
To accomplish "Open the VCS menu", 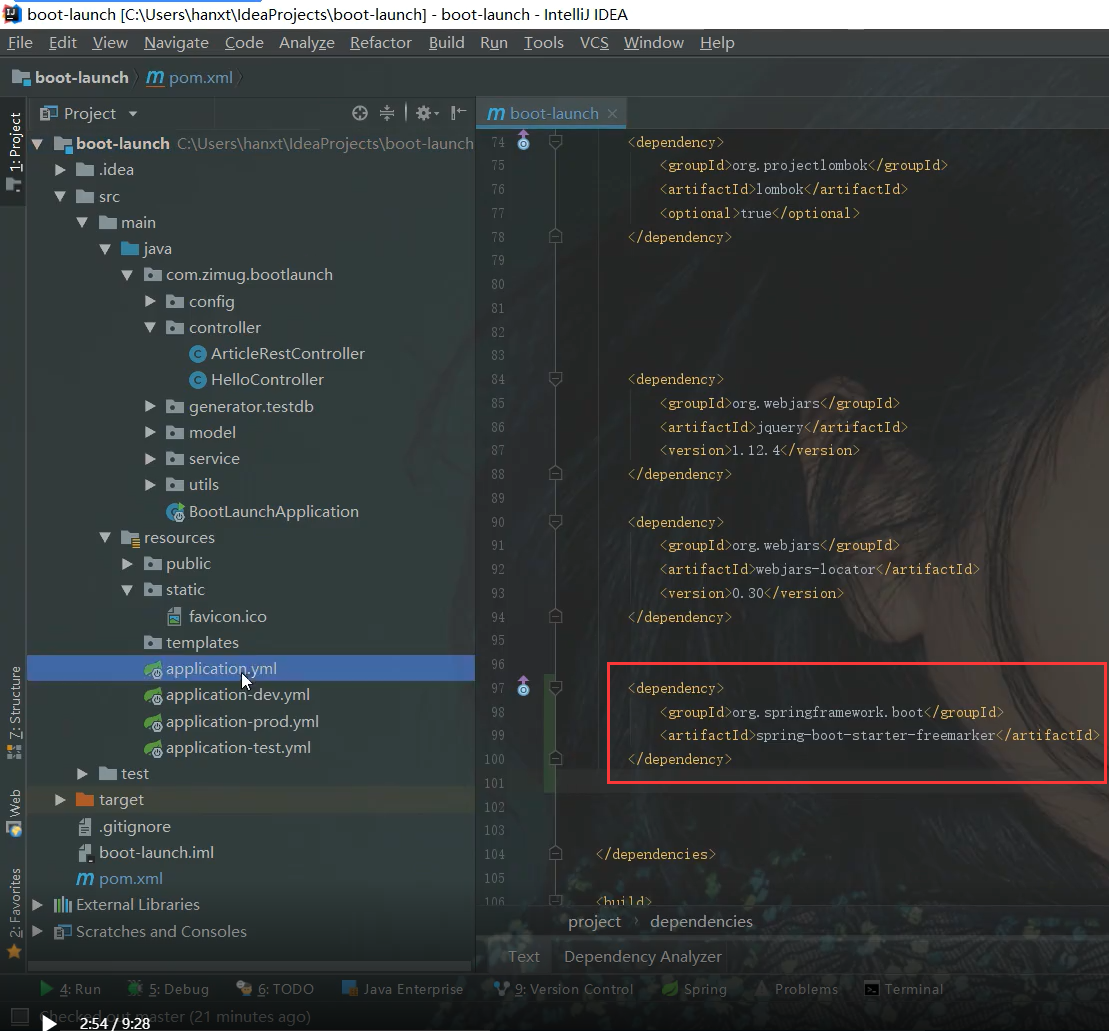I will [594, 42].
